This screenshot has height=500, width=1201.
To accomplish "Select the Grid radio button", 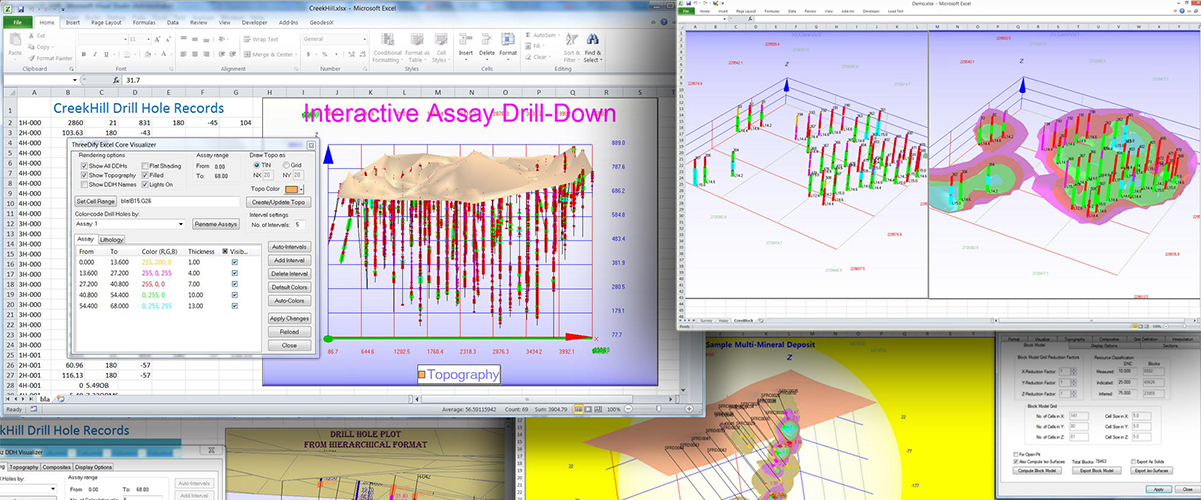I will (286, 165).
